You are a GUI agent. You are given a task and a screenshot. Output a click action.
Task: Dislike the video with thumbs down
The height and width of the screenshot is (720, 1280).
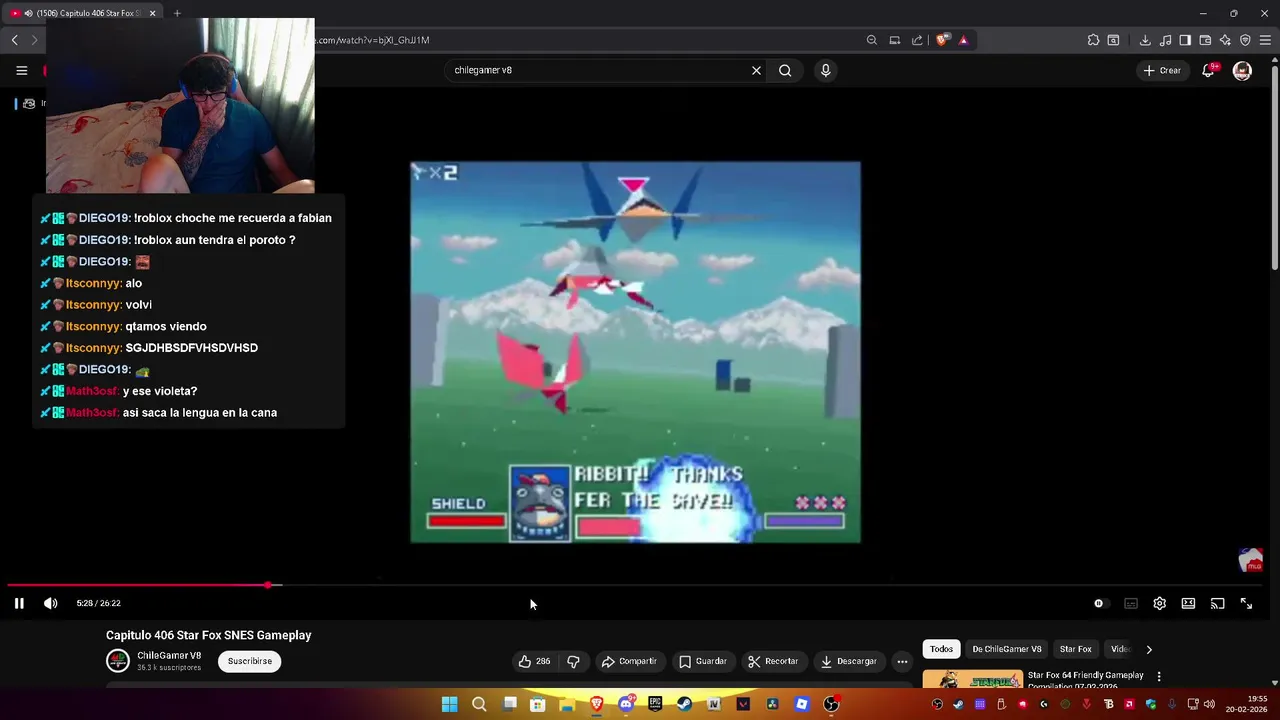[x=573, y=661]
